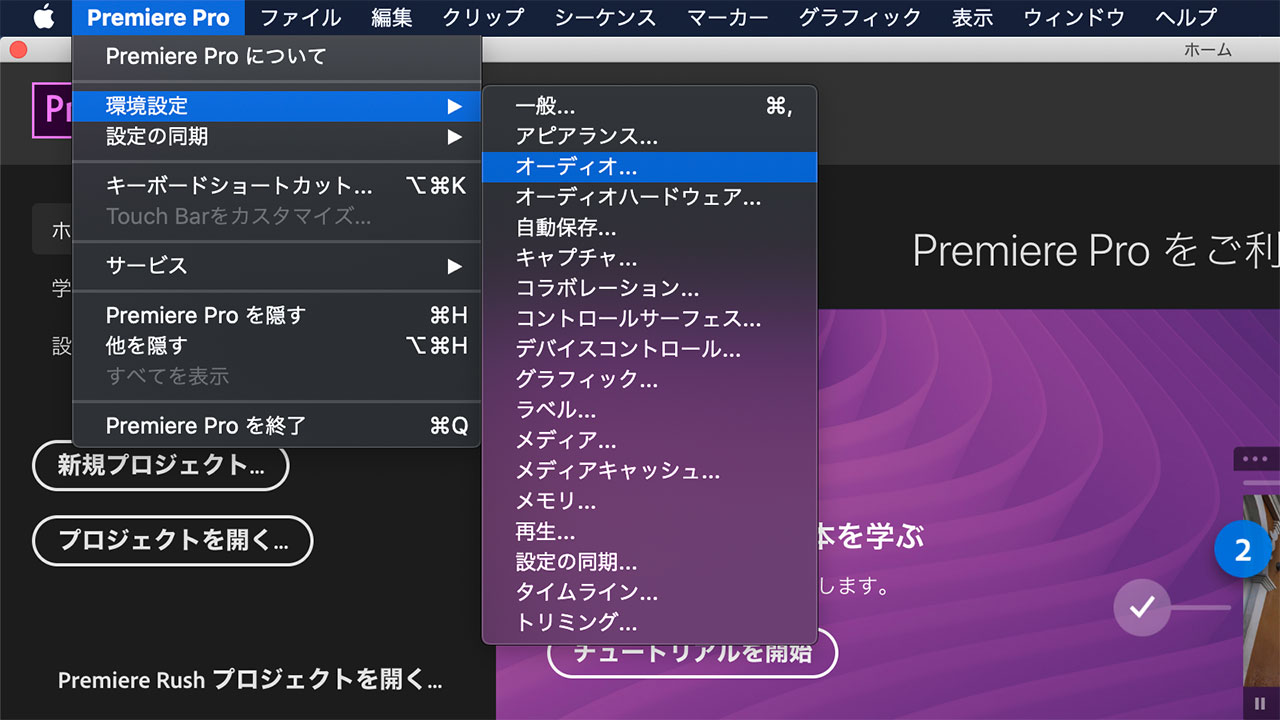This screenshot has width=1280, height=720.
Task: Open メディア… preferences
Action: [x=649, y=440]
